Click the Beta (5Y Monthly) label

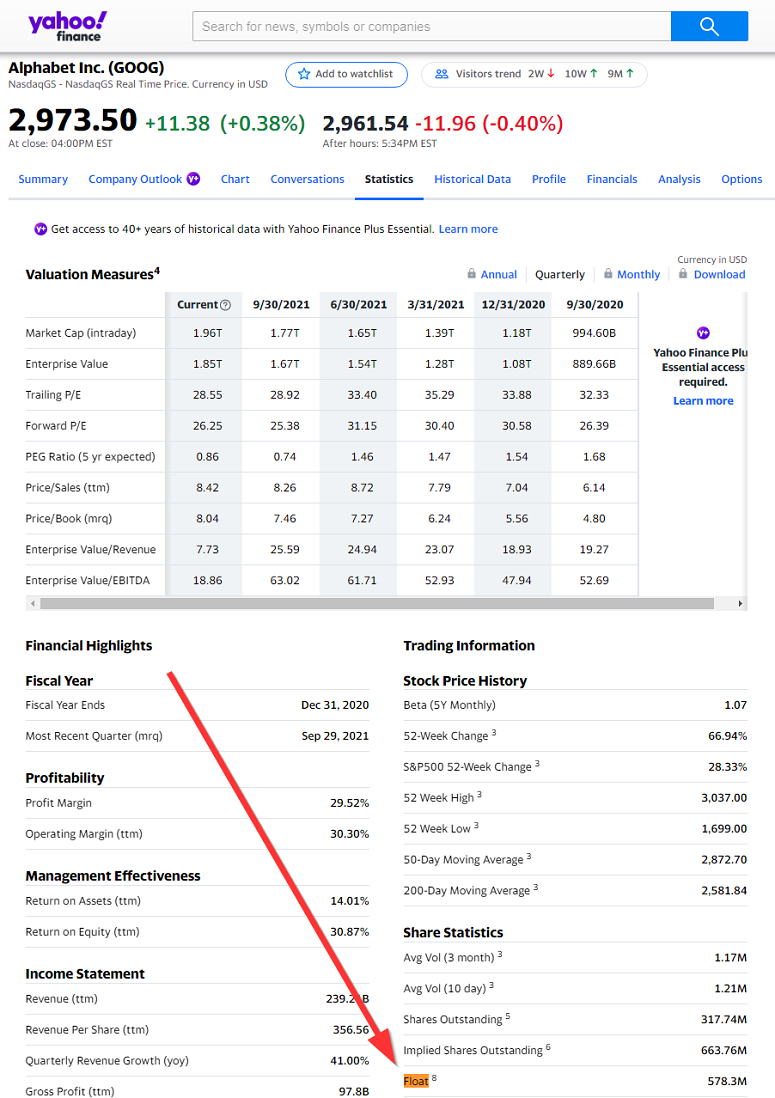pyautogui.click(x=449, y=705)
